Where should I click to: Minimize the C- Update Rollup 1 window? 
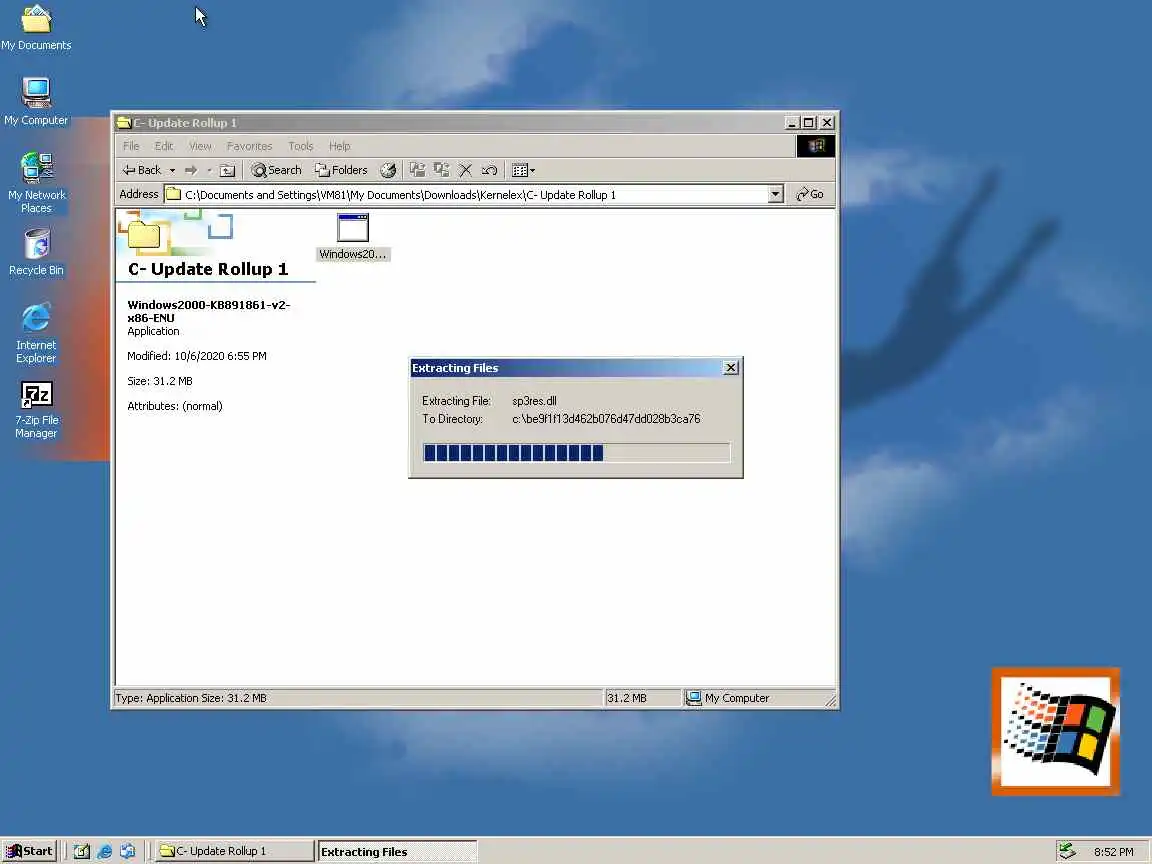click(x=791, y=123)
